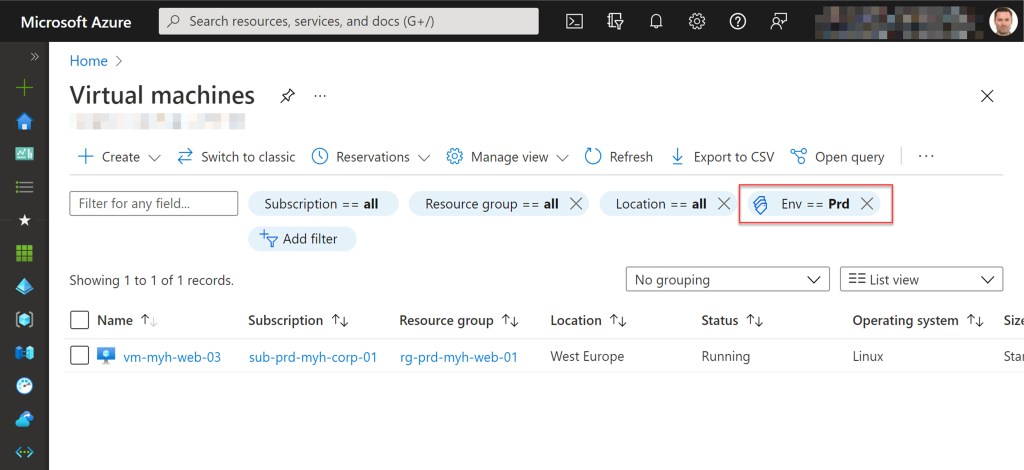Screen dimensions: 1024x470
Task: Toggle the select-all checkbox beside Name
Action: pos(80,321)
